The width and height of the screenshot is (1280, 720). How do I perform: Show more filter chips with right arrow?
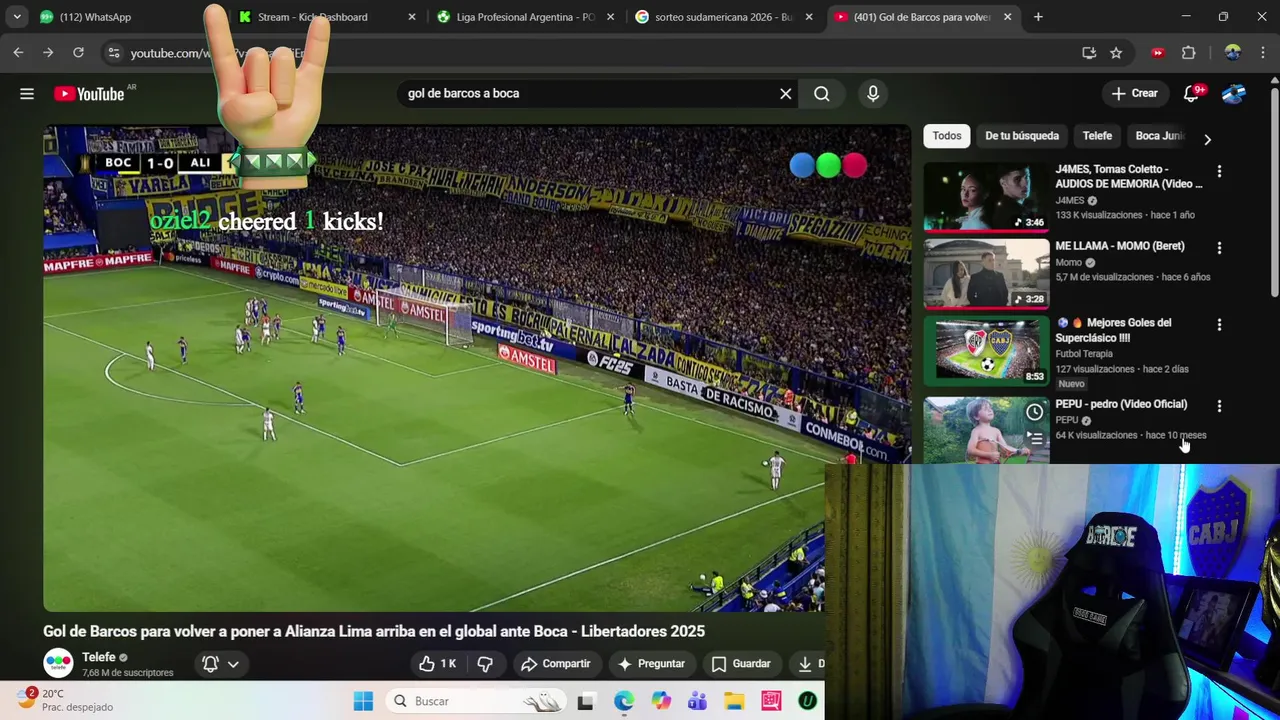tap(1207, 139)
